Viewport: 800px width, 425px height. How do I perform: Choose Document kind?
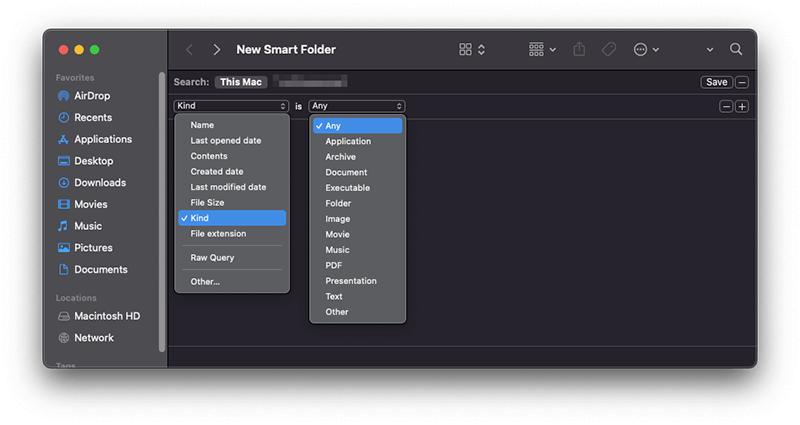click(x=358, y=172)
